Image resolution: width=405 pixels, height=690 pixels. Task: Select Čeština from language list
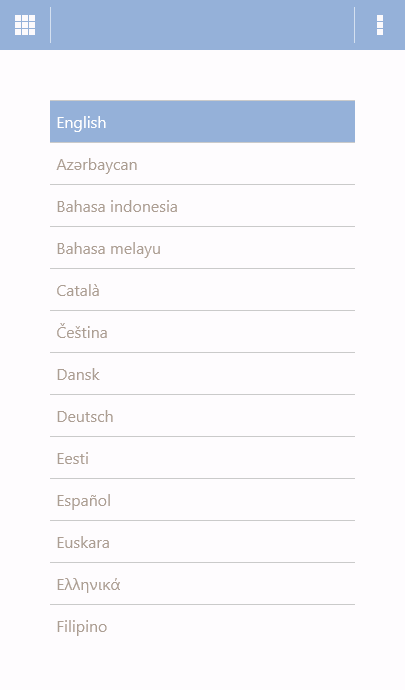pos(202,332)
